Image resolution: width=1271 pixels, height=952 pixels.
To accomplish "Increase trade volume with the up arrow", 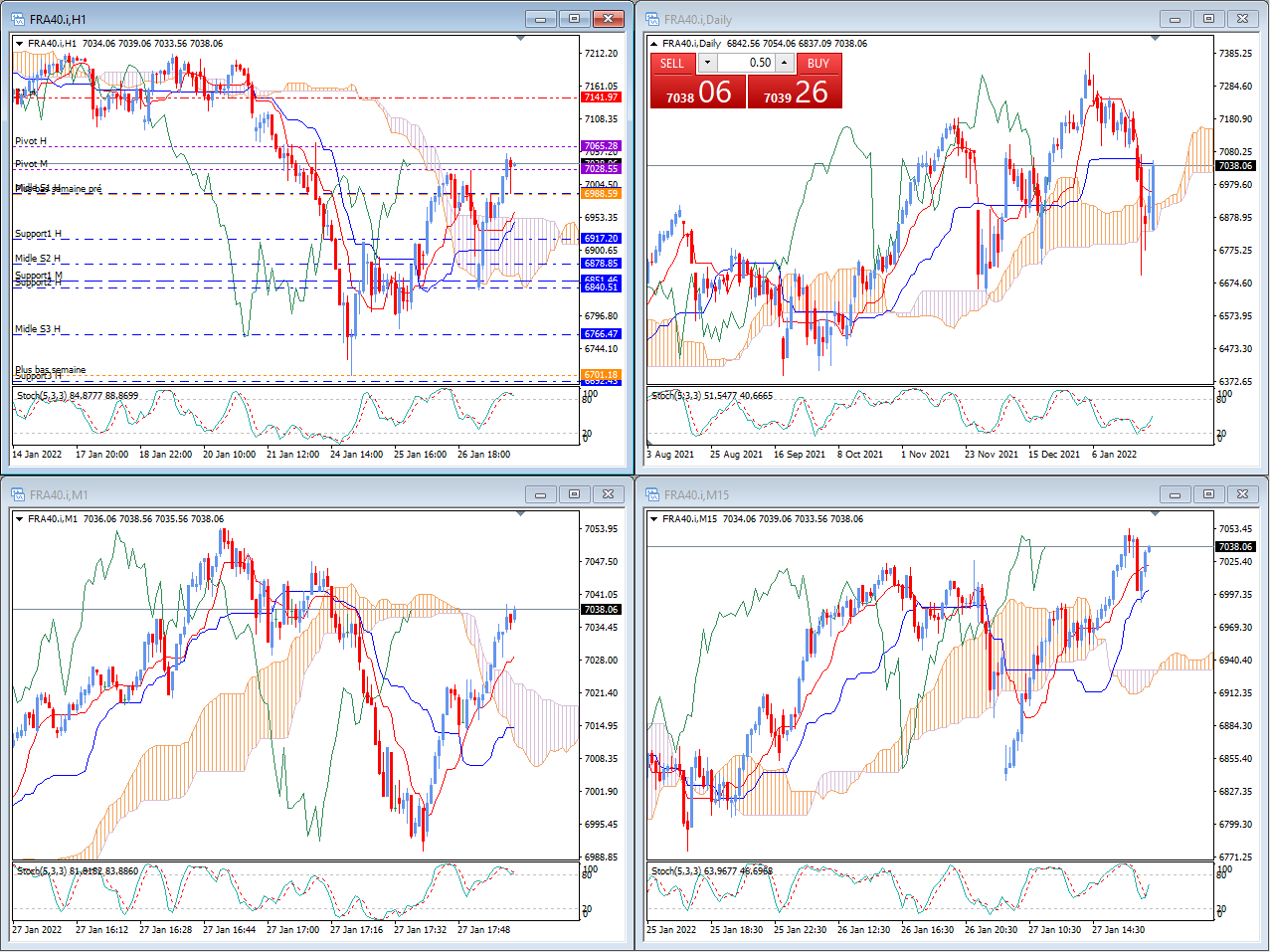I will coord(784,63).
